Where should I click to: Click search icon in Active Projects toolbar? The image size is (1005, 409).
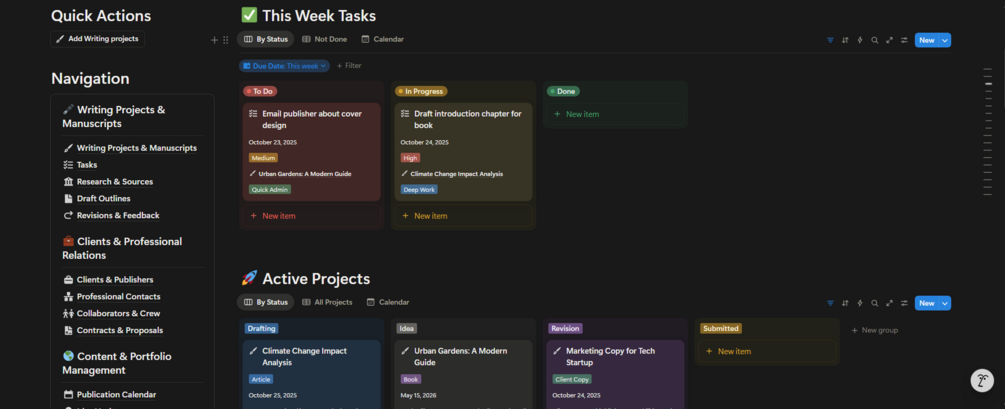click(x=874, y=303)
